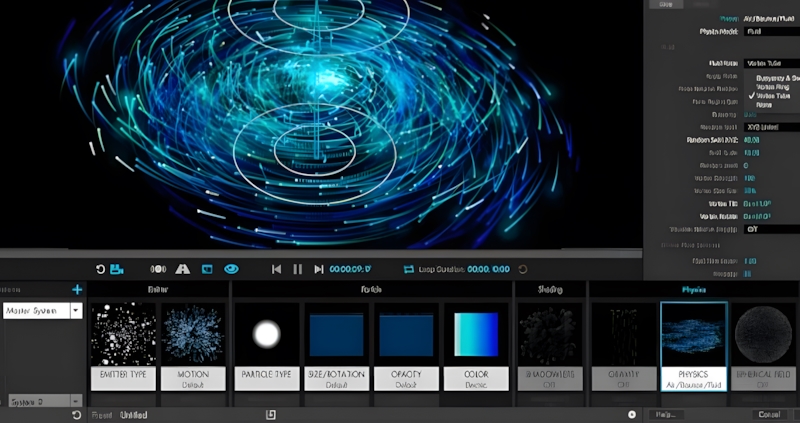This screenshot has width=800, height=423.
Task: Step forward to the next frame
Action: pos(318,269)
